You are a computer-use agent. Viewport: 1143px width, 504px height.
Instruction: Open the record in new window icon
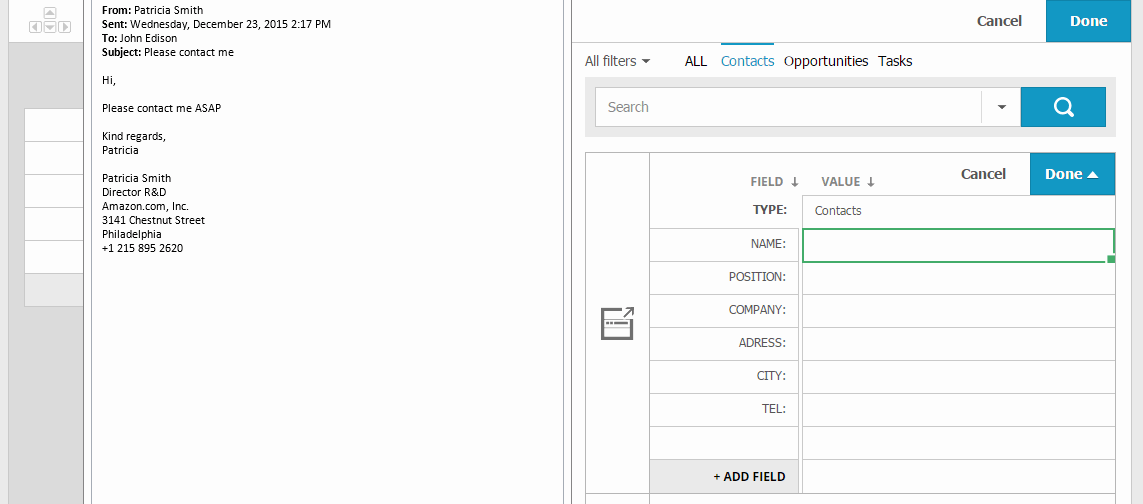pyautogui.click(x=617, y=323)
